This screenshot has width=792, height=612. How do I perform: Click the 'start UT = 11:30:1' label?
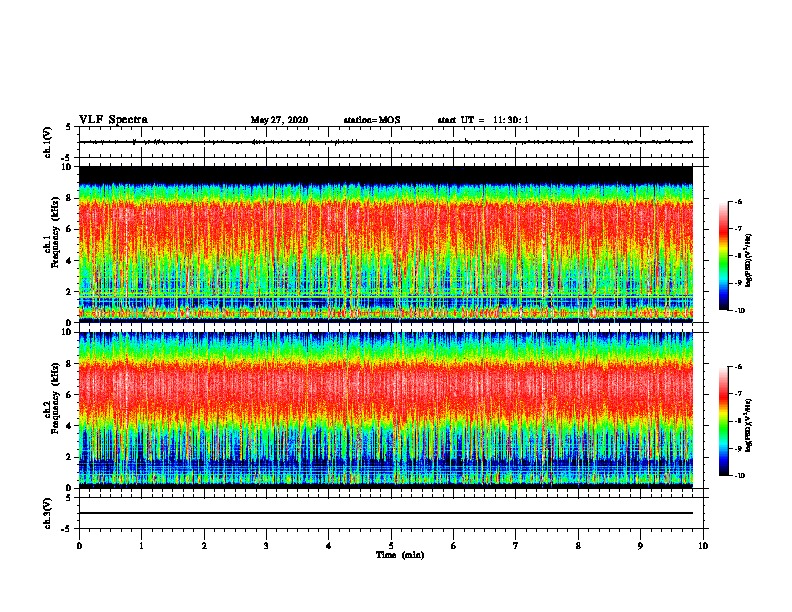pyautogui.click(x=483, y=120)
